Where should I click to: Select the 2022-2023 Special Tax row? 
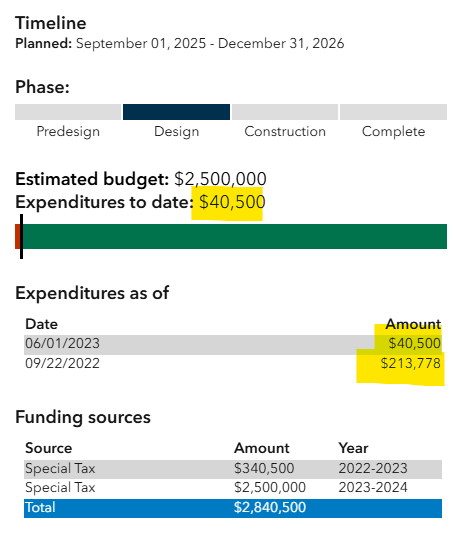(x=233, y=469)
